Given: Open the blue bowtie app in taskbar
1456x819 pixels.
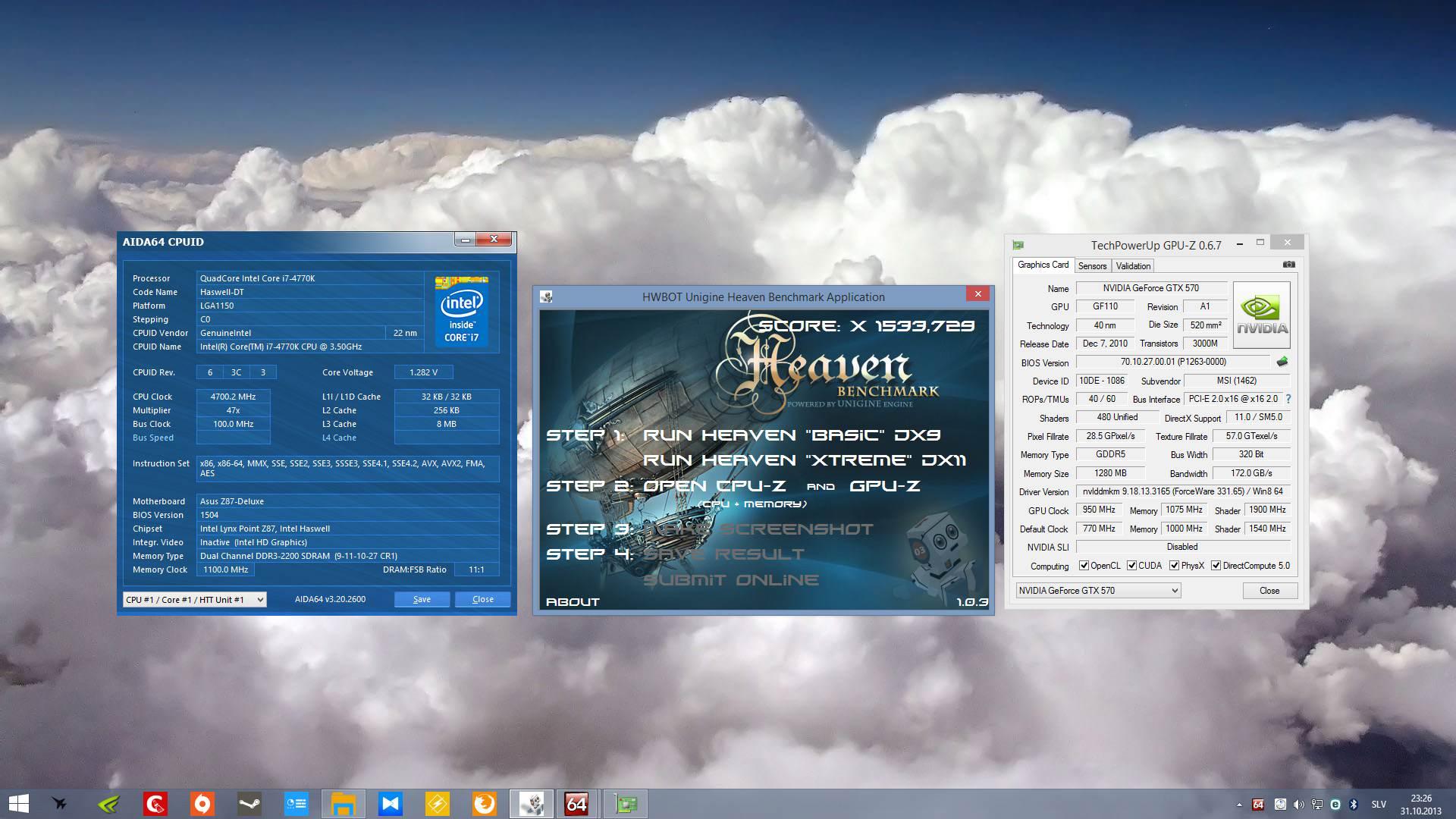Looking at the screenshot, I should [x=391, y=804].
